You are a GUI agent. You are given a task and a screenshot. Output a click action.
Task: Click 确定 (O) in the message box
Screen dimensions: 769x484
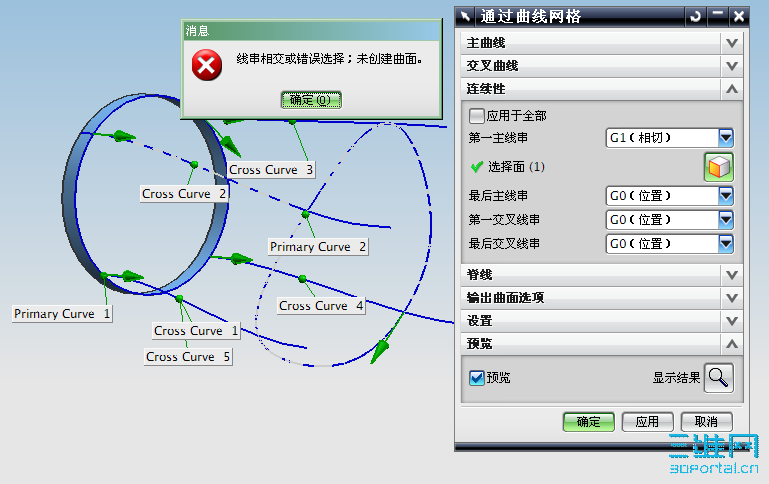tap(311, 100)
